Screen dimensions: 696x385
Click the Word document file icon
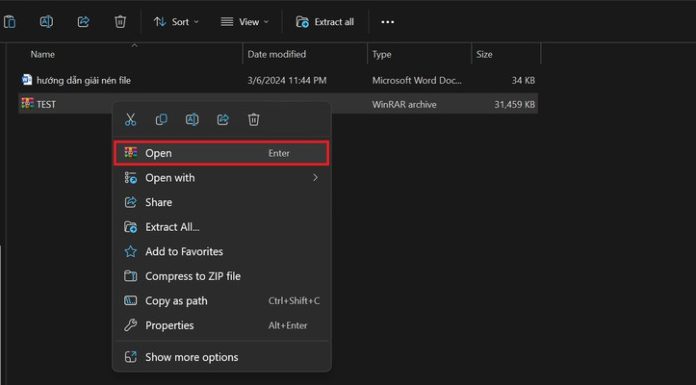tap(27, 80)
